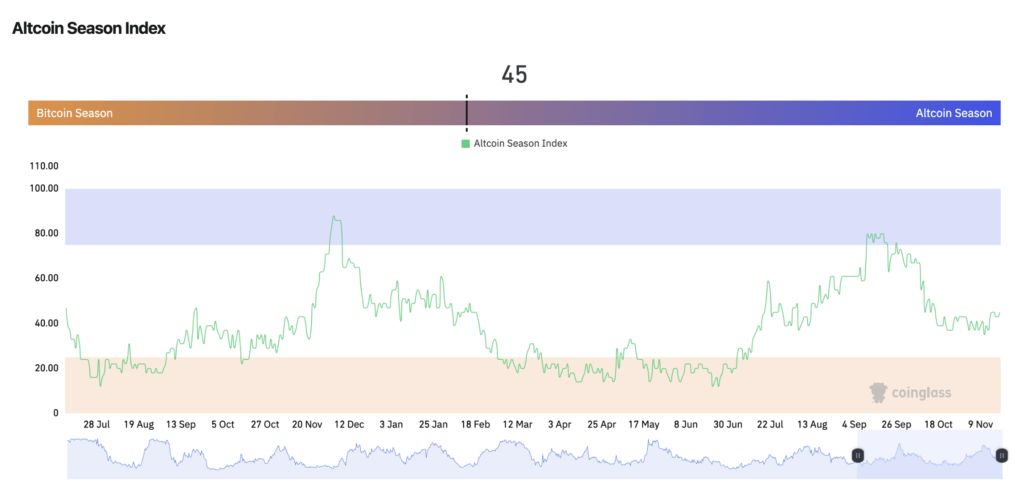Click the Bitcoin Season label on gauge
1024x502 pixels.
(x=75, y=113)
